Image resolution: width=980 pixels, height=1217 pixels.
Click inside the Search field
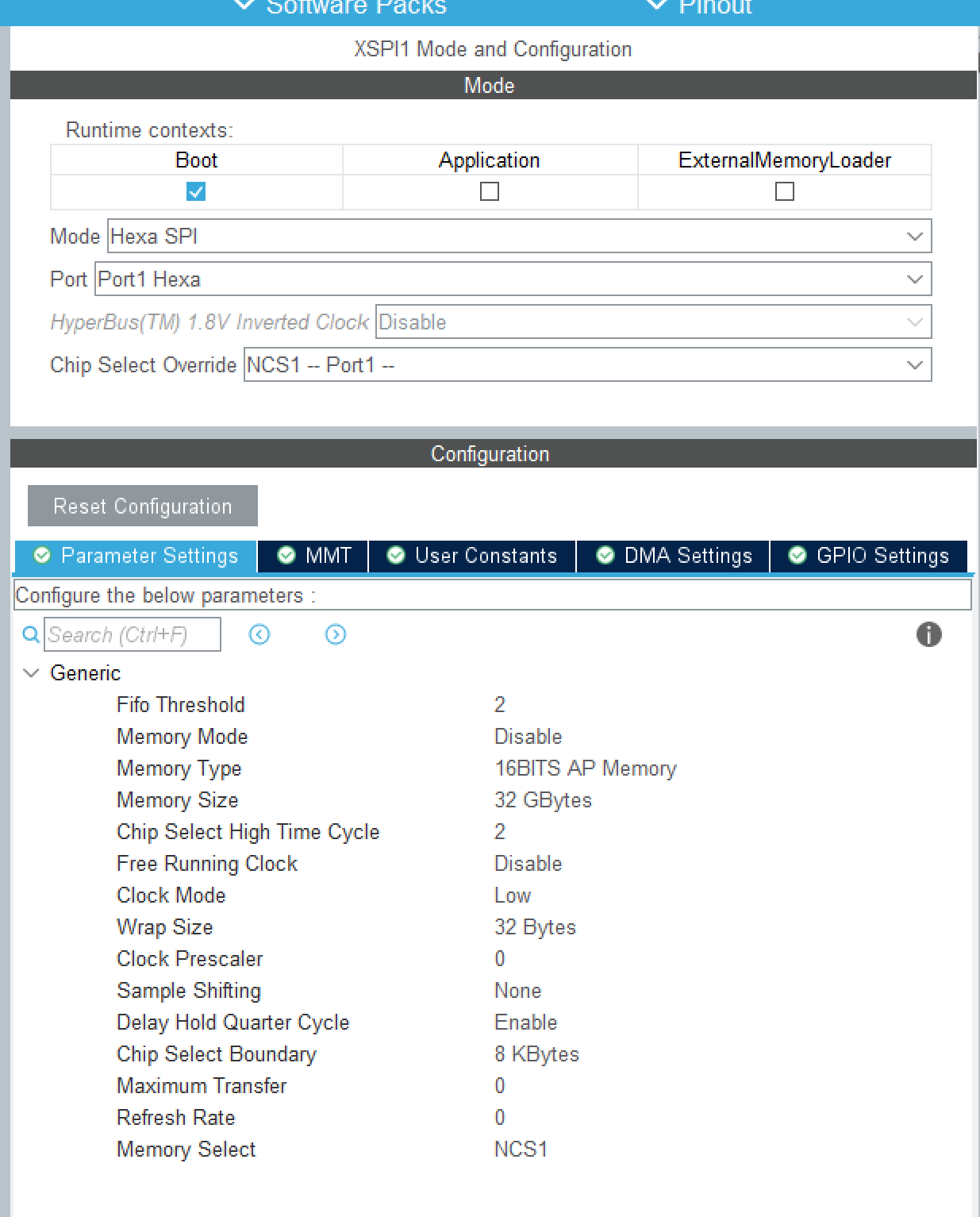click(x=131, y=634)
